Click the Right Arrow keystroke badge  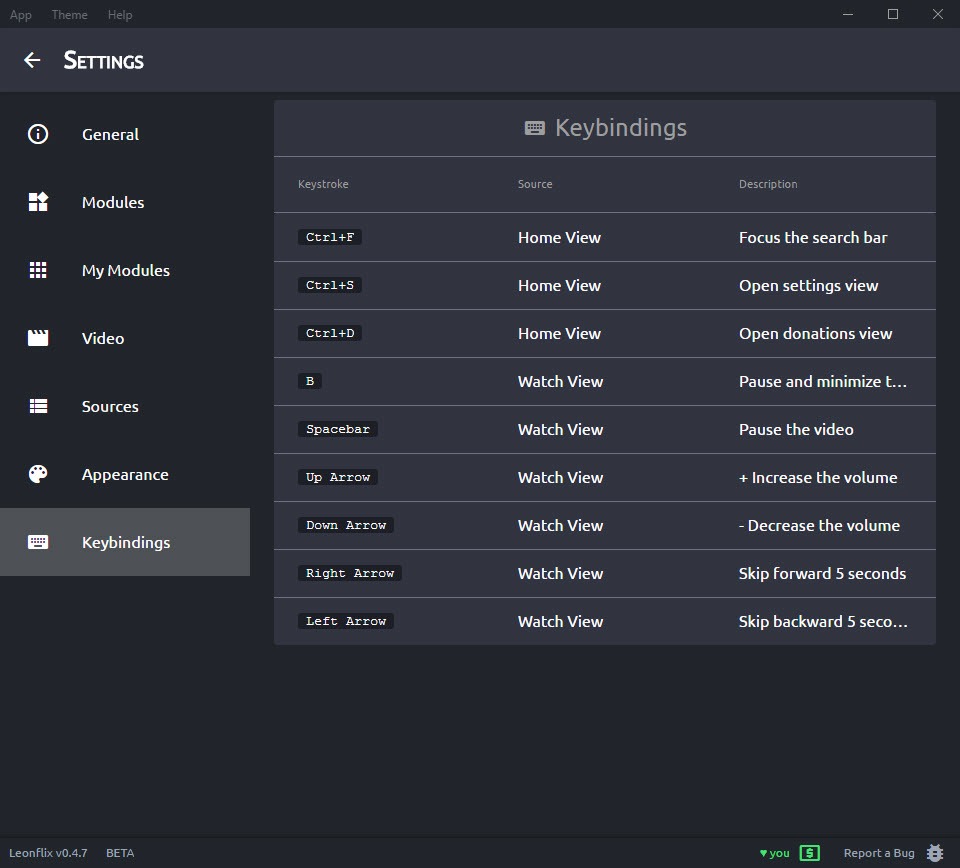350,573
